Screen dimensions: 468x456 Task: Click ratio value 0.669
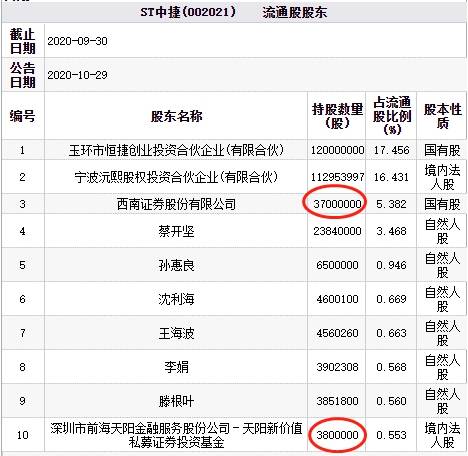tap(391, 299)
